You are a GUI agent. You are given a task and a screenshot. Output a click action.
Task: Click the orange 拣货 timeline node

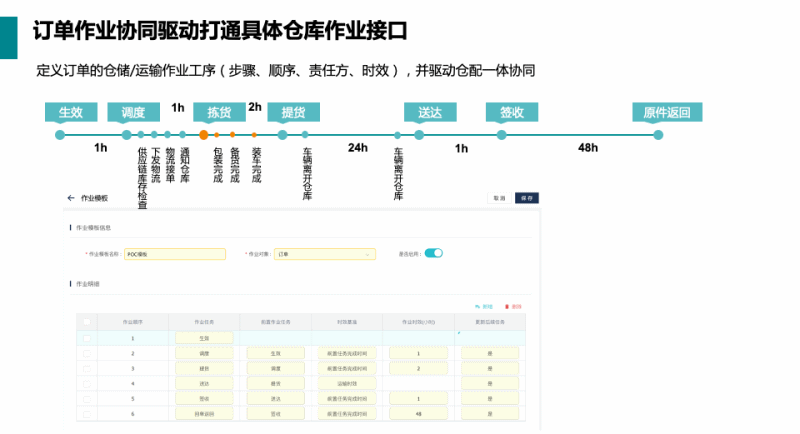click(204, 135)
